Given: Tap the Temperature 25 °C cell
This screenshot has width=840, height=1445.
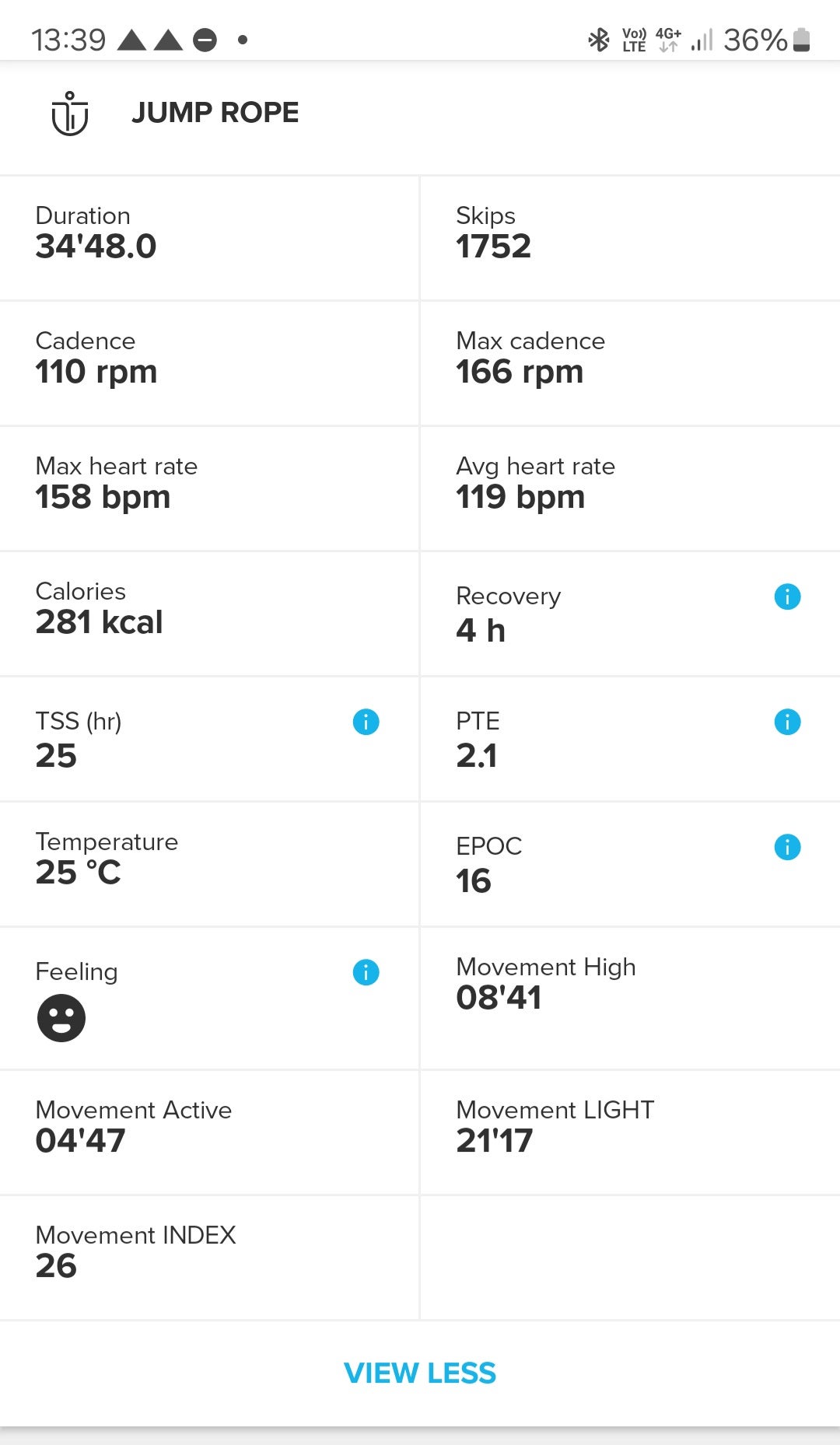Looking at the screenshot, I should tap(209, 864).
